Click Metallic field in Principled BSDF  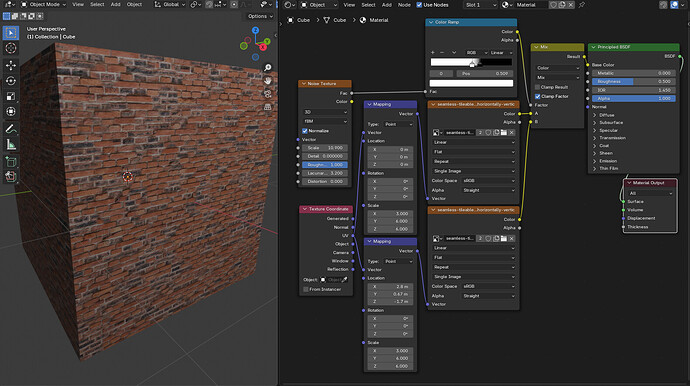634,73
